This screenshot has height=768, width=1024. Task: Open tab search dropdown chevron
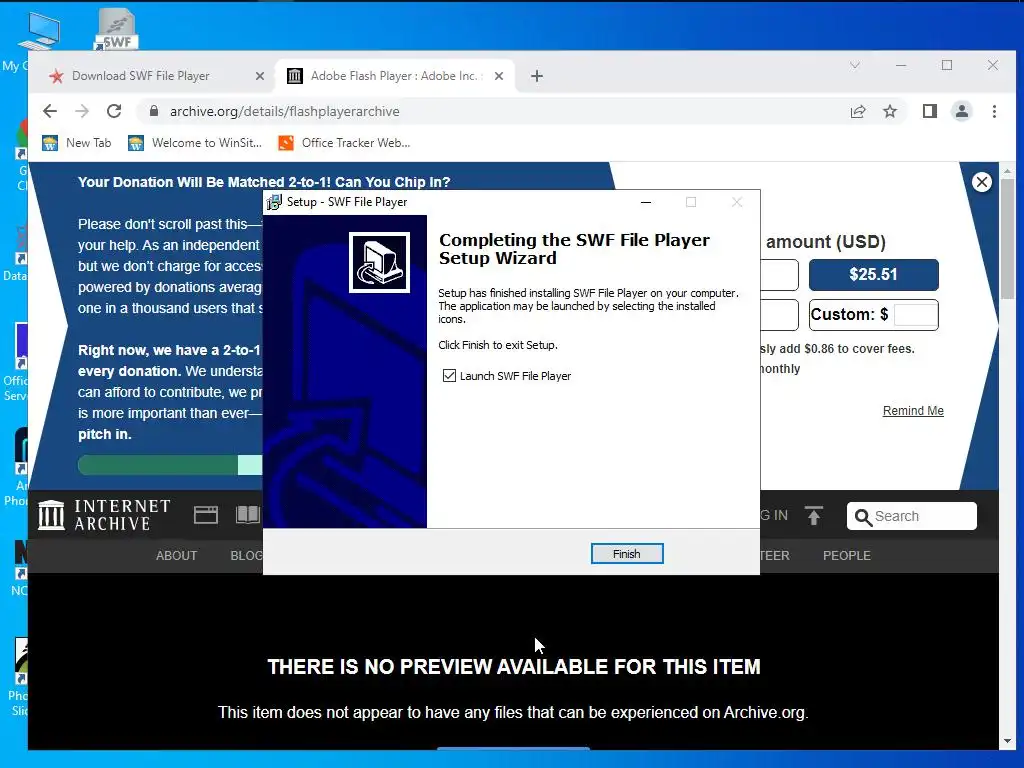coord(854,65)
